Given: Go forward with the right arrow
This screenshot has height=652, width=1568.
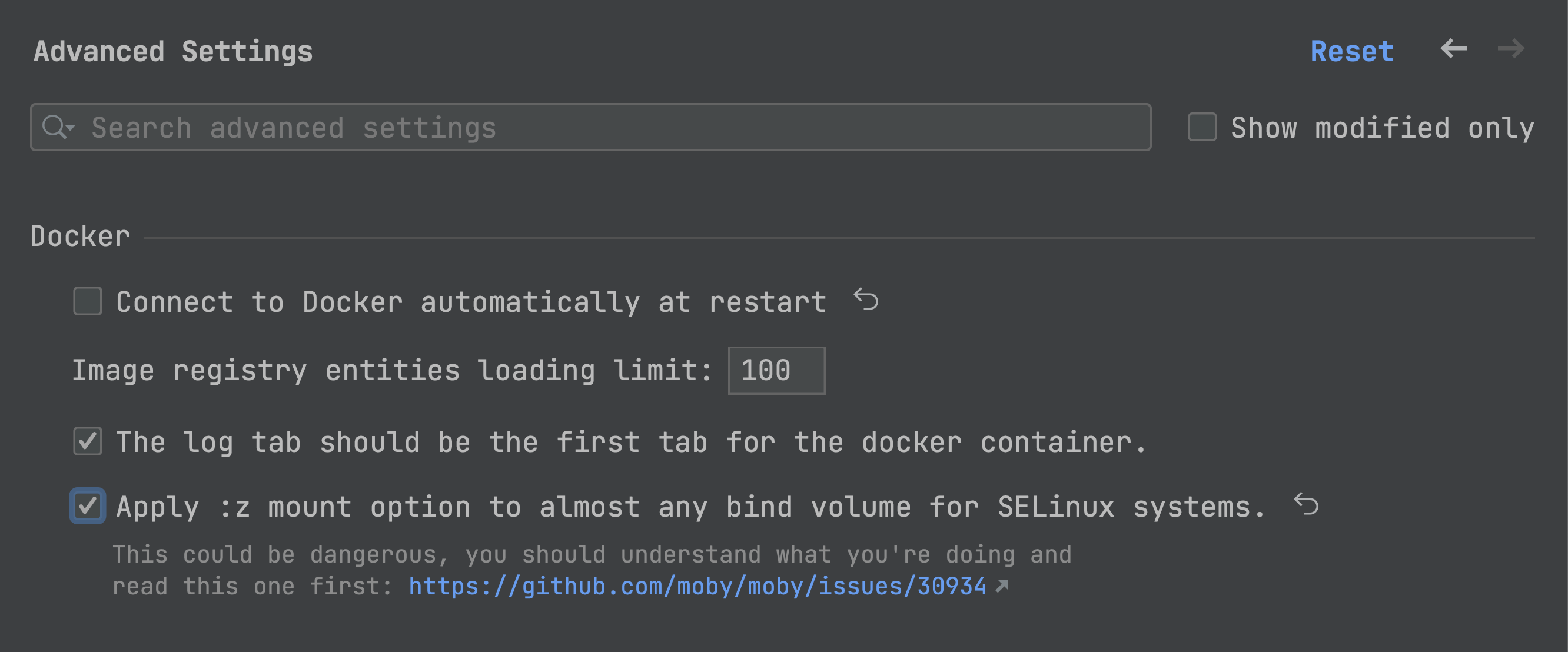Looking at the screenshot, I should click(x=1511, y=49).
